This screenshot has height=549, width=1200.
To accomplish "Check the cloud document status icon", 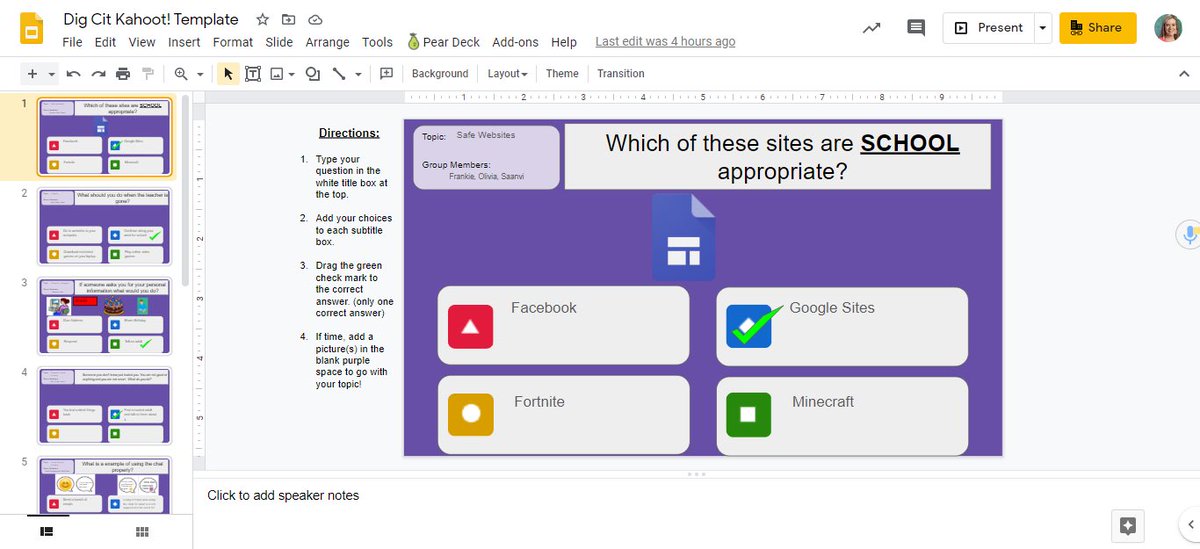I will 315,19.
